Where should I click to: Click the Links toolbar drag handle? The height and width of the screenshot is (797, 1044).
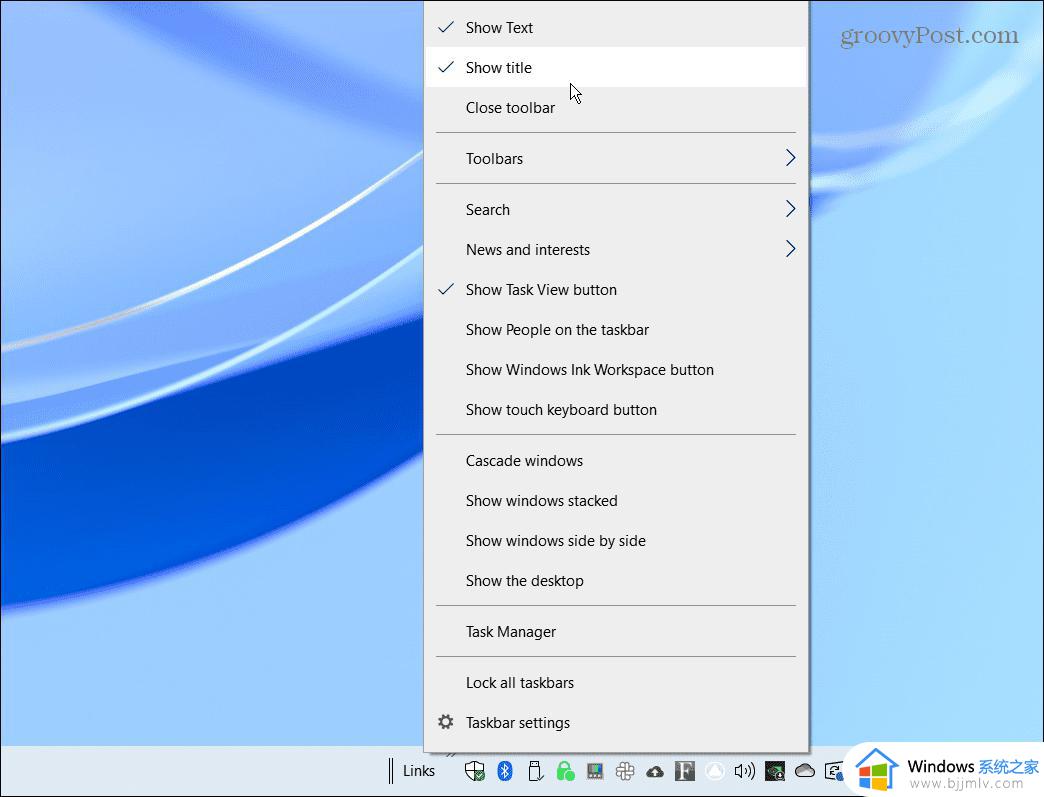391,771
